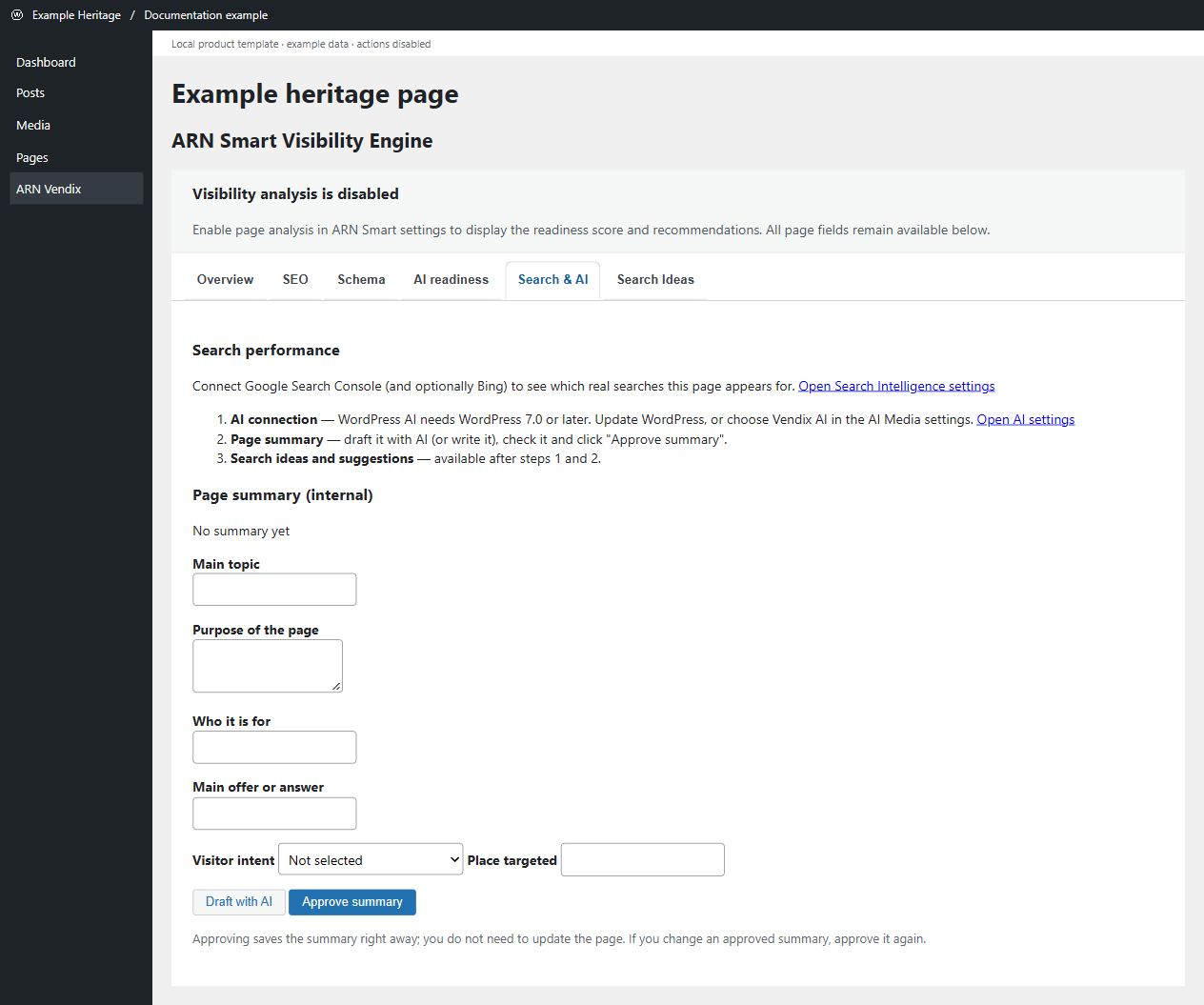This screenshot has width=1204, height=1005.
Task: Switch to the Schema tab
Action: tap(361, 280)
